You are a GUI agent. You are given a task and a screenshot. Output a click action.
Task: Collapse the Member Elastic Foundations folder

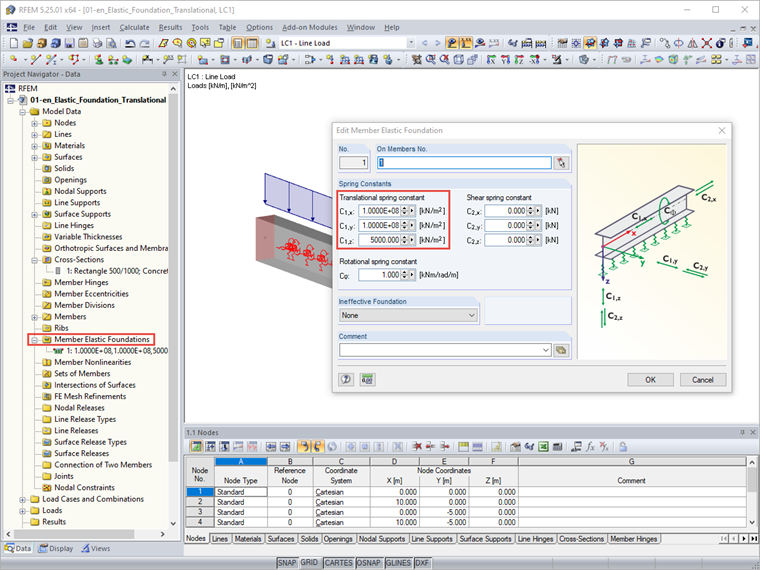(x=34, y=340)
